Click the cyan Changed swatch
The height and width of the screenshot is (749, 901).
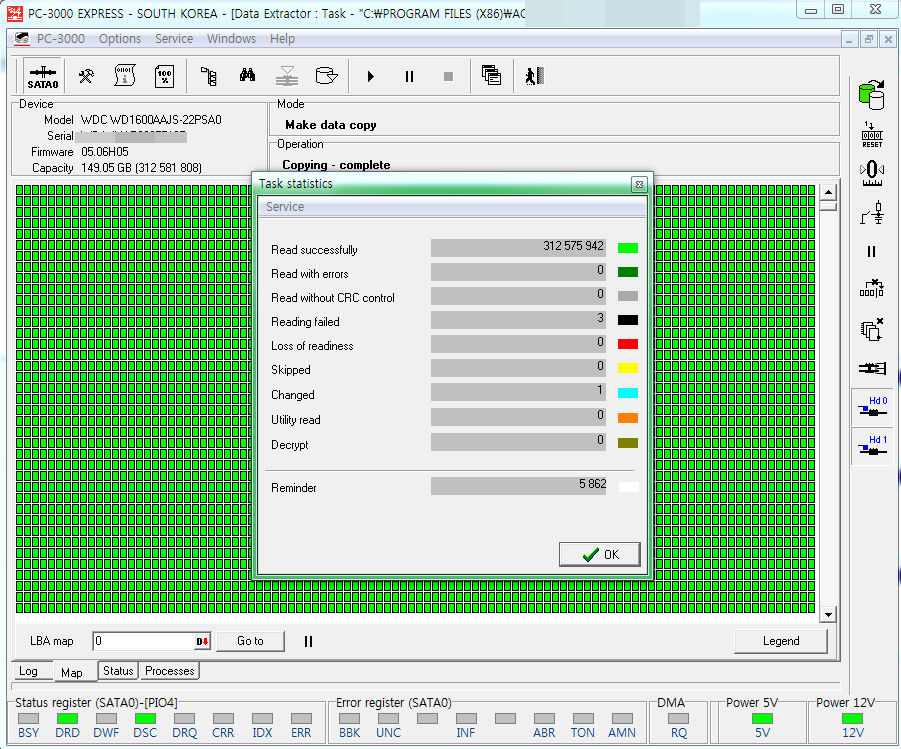coord(627,393)
